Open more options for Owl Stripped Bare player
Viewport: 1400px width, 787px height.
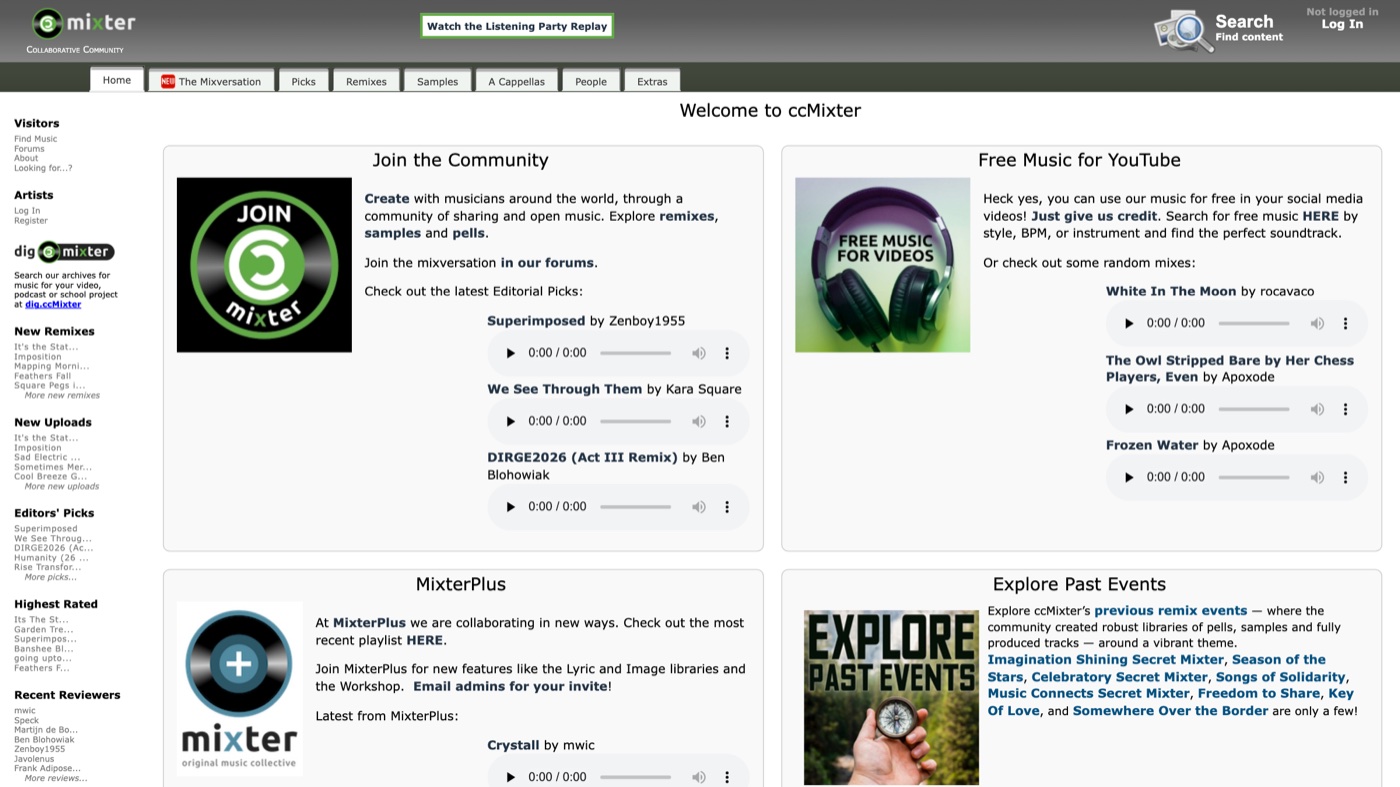pyautogui.click(x=1345, y=409)
